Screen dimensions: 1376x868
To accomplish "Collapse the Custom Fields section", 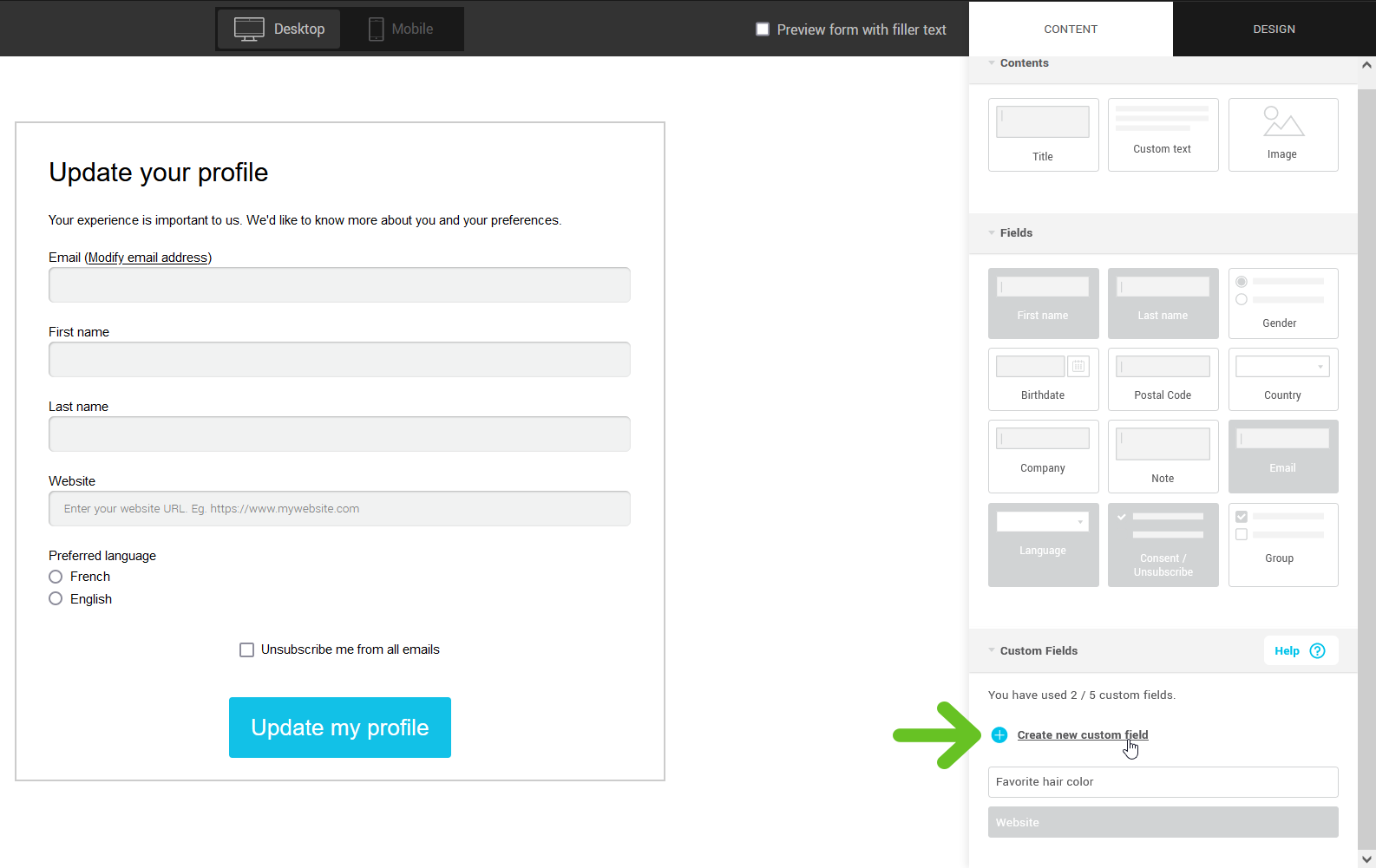I will [x=992, y=650].
